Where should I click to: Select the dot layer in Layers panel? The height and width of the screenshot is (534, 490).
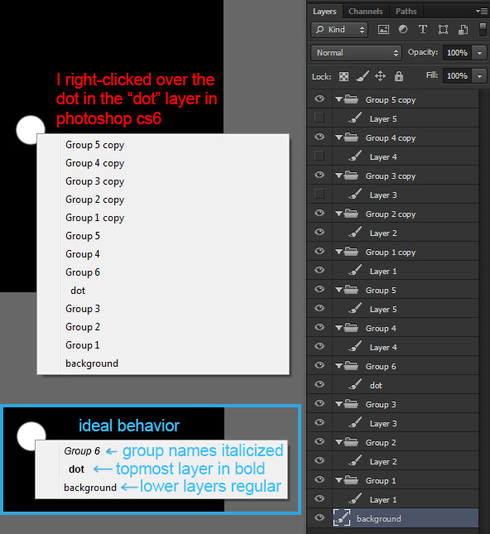(x=393, y=385)
